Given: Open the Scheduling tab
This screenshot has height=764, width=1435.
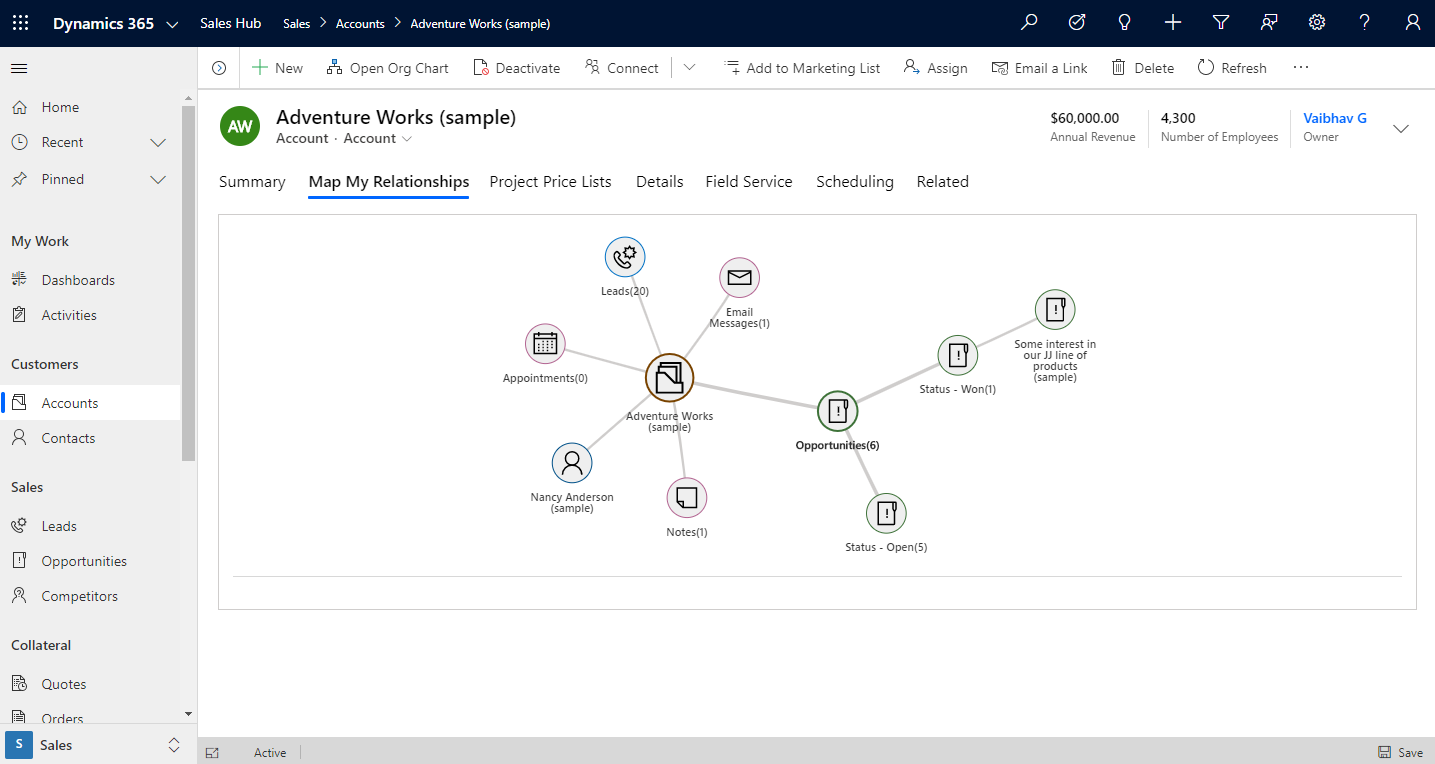Looking at the screenshot, I should tap(855, 182).
